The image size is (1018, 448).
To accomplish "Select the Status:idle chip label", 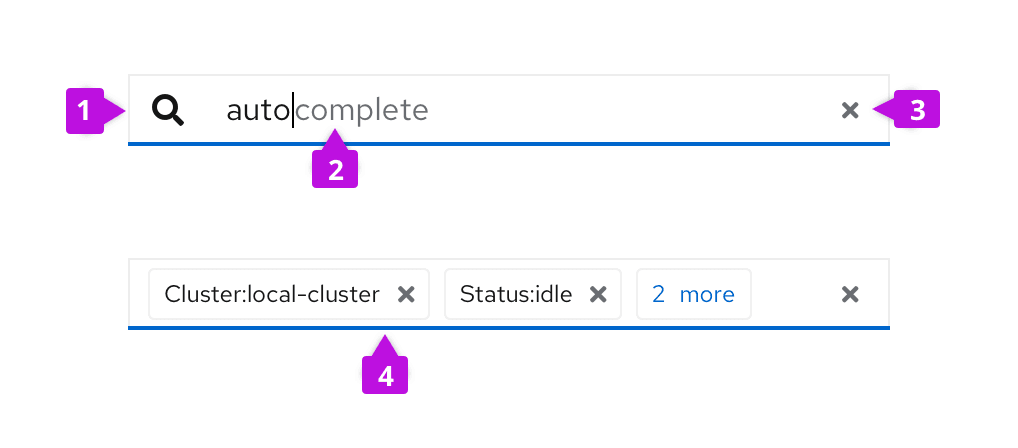I will (x=516, y=294).
